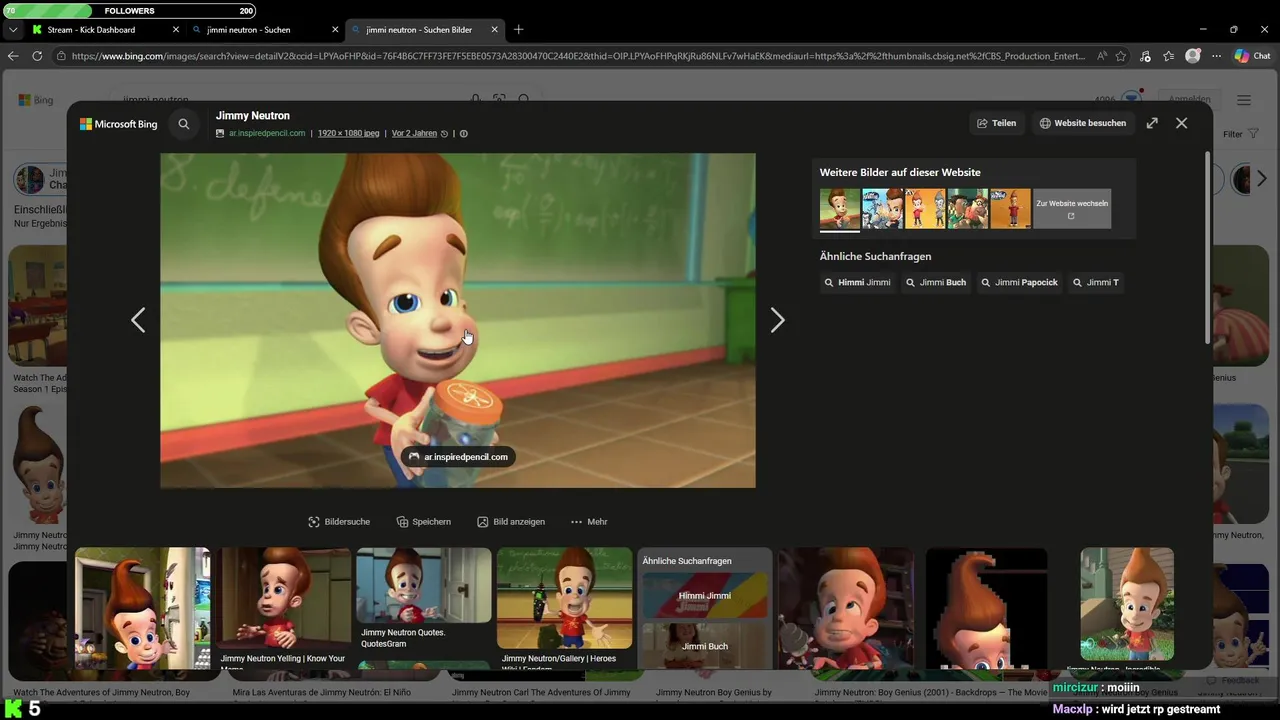The width and height of the screenshot is (1280, 720).
Task: Open Himmi Jimmi card in bottom strip
Action: [x=705, y=595]
